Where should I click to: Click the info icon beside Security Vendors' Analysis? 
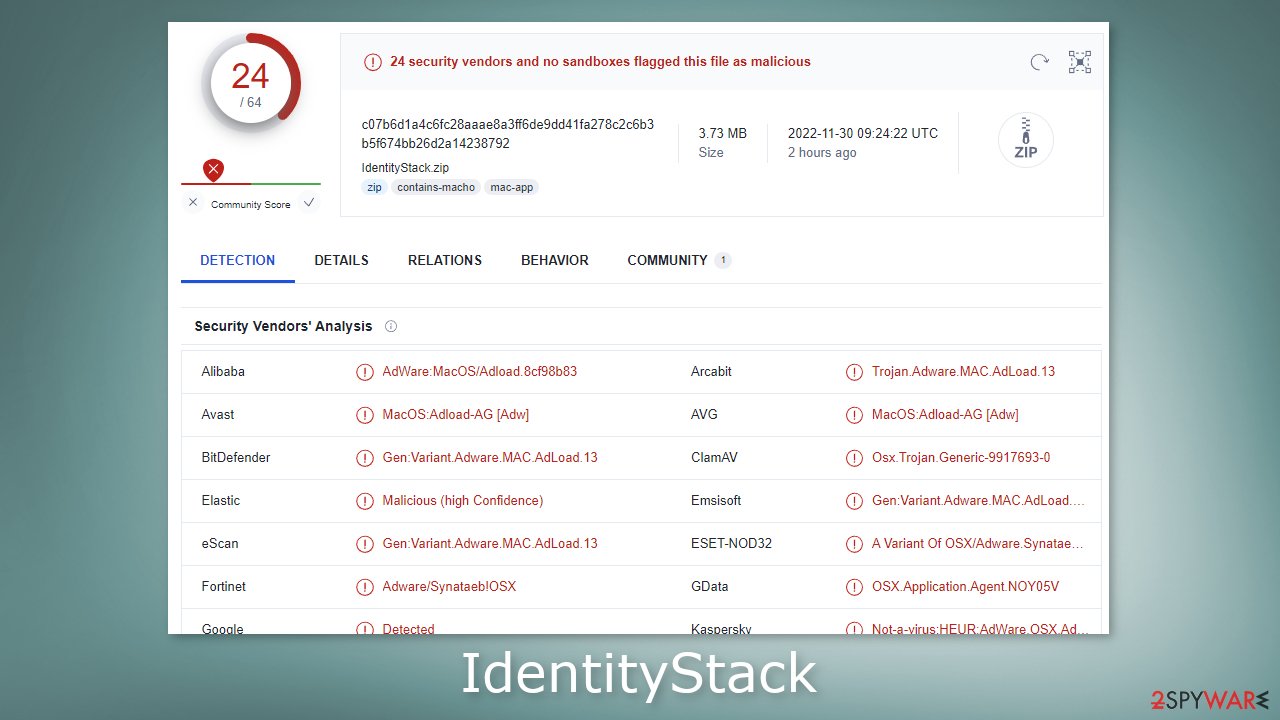point(390,326)
